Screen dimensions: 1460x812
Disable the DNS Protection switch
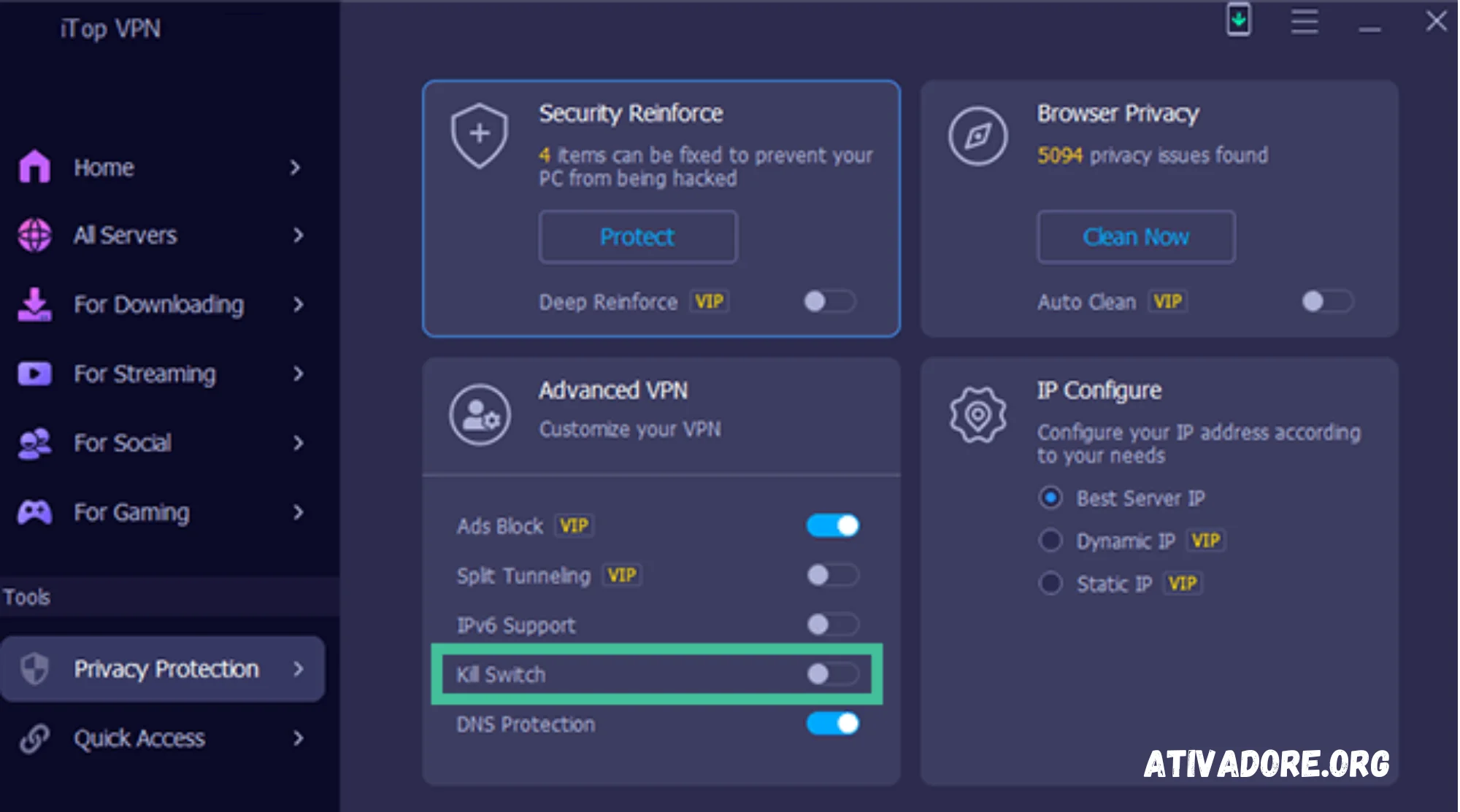pos(833,723)
